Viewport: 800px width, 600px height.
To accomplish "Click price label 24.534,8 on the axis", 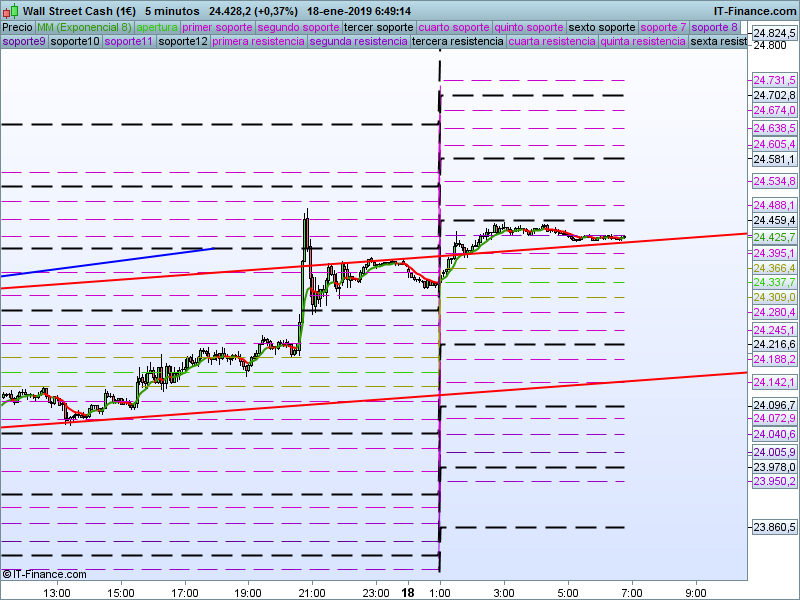I will pyautogui.click(x=774, y=181).
